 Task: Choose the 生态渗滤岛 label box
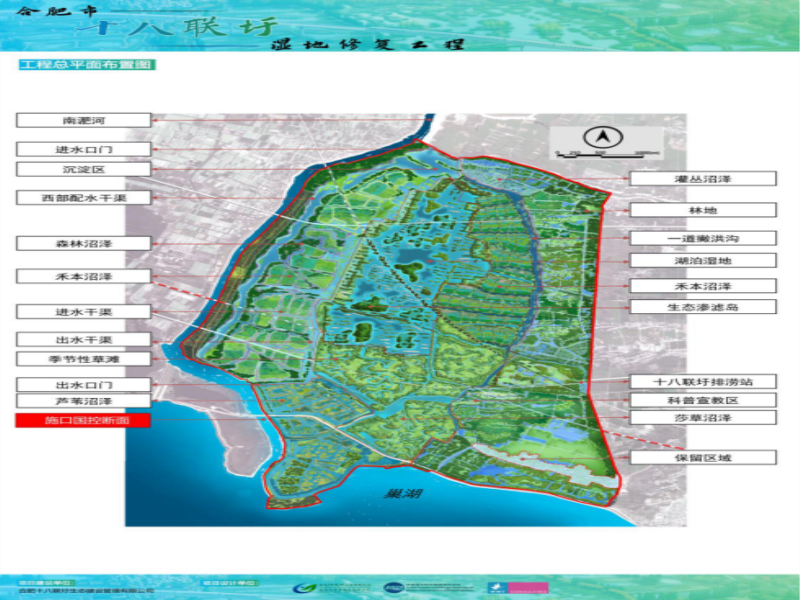[x=703, y=307]
